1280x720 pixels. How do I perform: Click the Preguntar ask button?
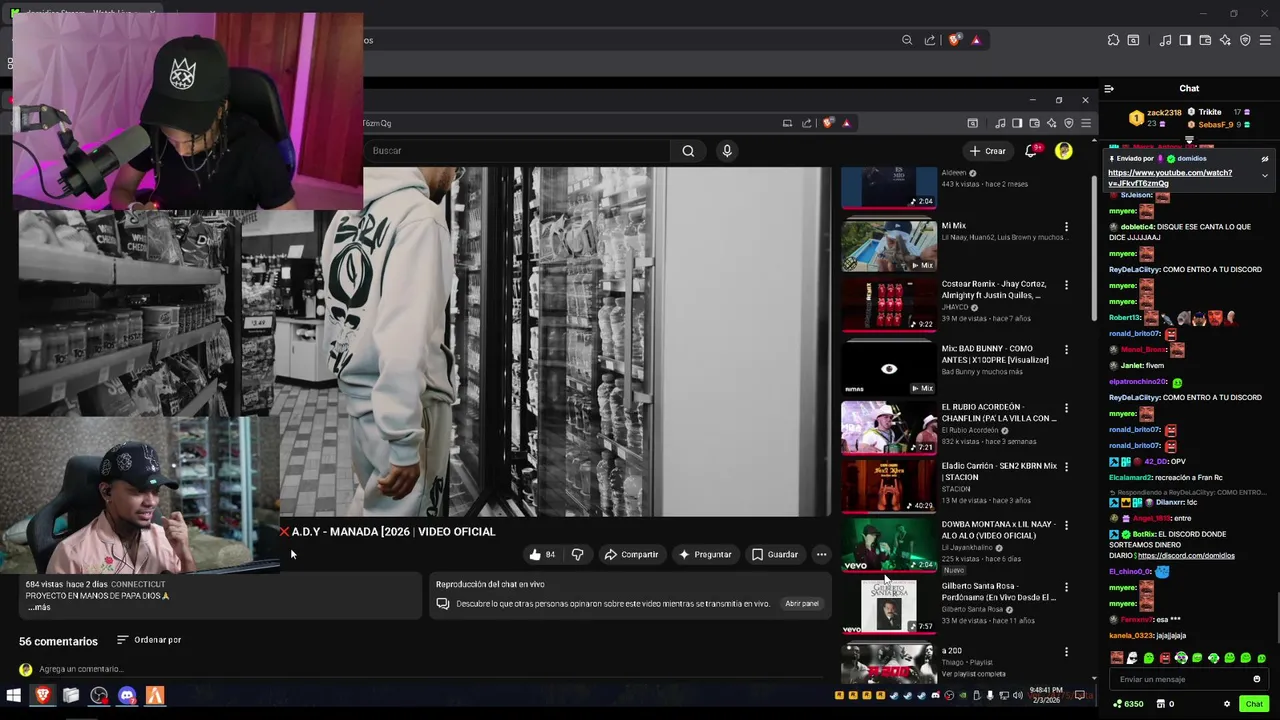coord(705,554)
